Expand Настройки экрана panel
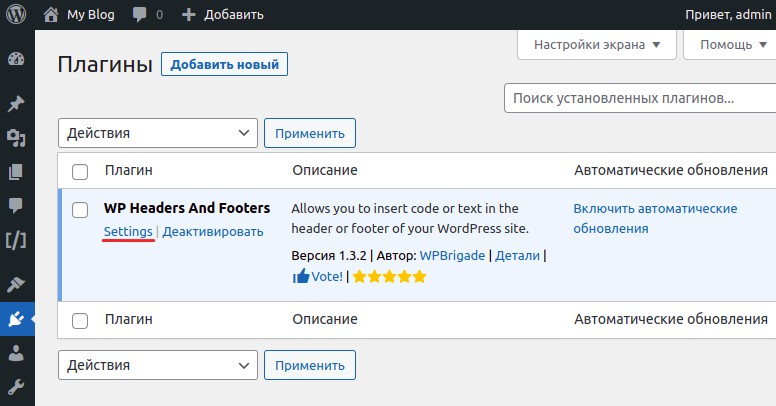This screenshot has height=406, width=776. [597, 45]
